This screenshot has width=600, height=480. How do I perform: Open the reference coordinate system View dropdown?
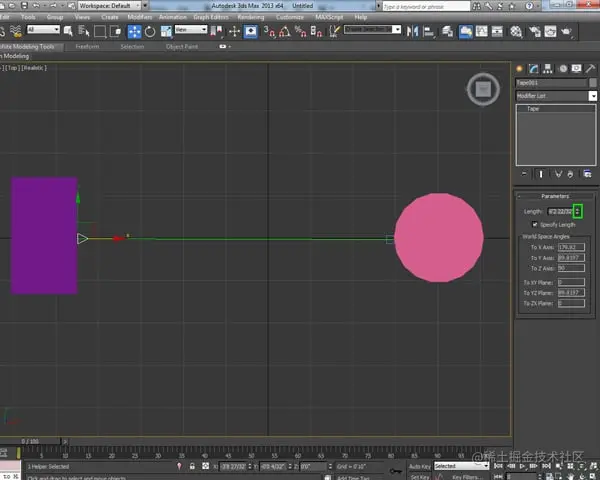point(191,29)
